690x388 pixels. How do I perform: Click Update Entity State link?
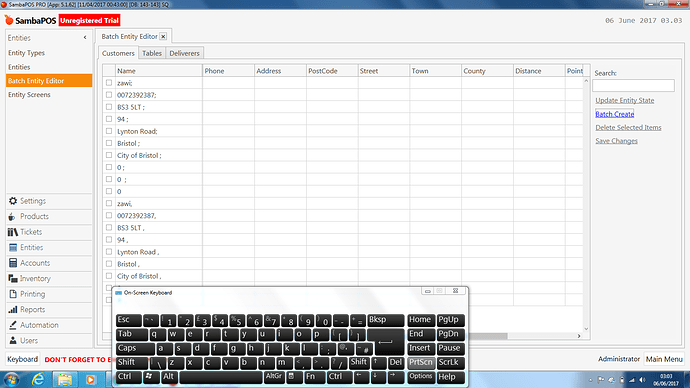pos(624,100)
